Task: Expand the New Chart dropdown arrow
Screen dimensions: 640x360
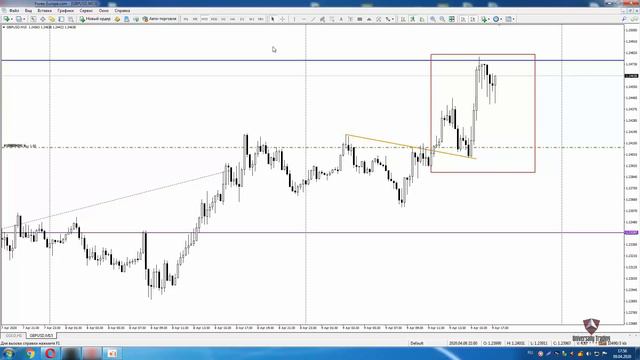Action: pyautogui.click(x=12, y=19)
